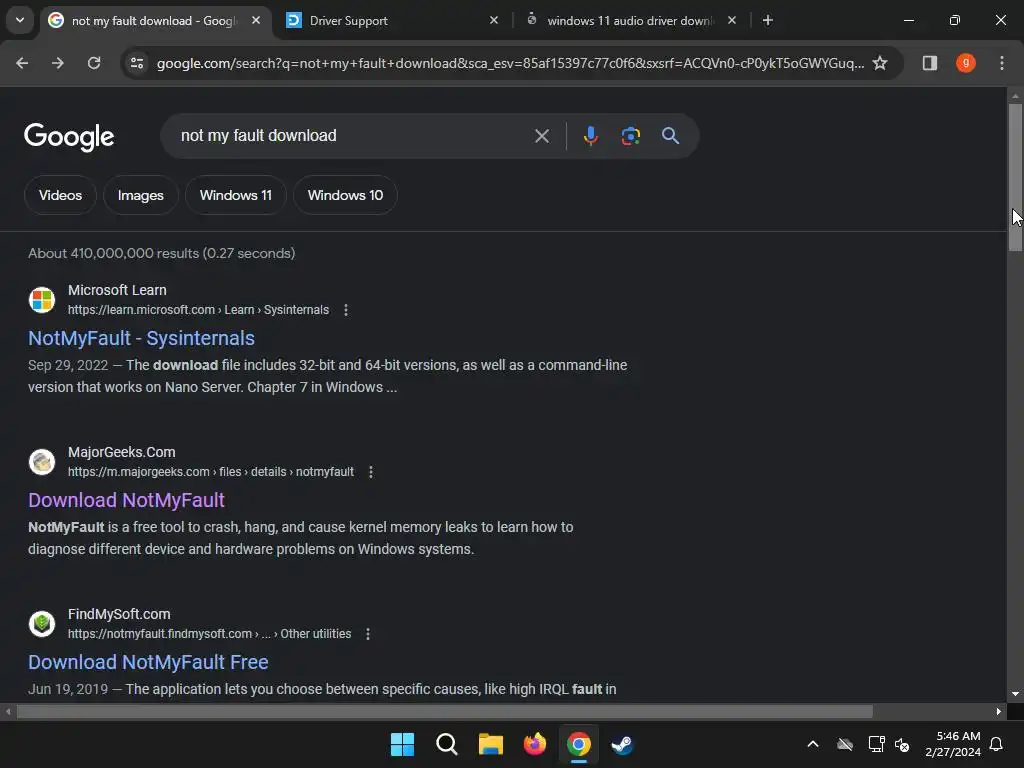Image resolution: width=1024 pixels, height=768 pixels.
Task: Clear the search query with the X
Action: click(541, 136)
